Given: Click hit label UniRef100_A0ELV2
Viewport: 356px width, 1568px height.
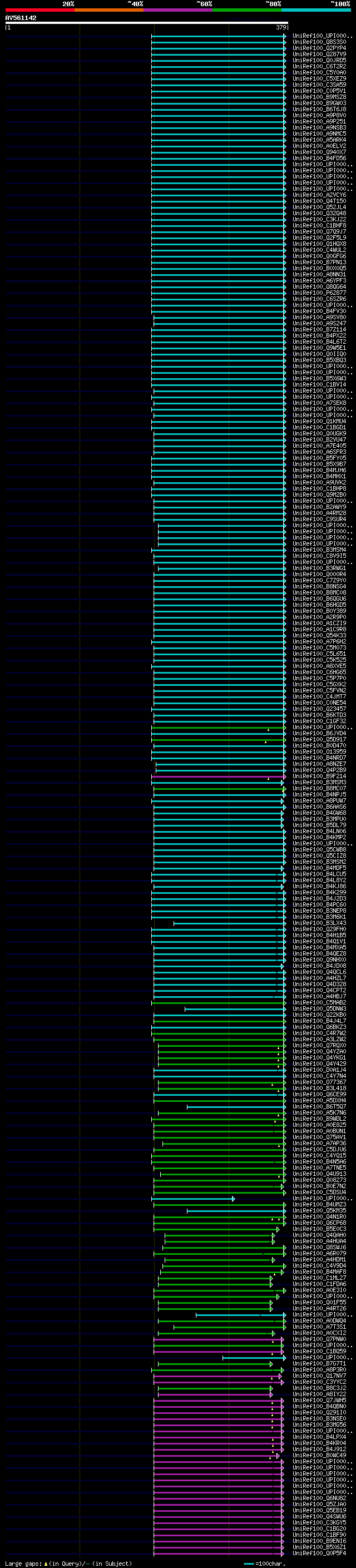Looking at the screenshot, I should pyautogui.click(x=319, y=146).
